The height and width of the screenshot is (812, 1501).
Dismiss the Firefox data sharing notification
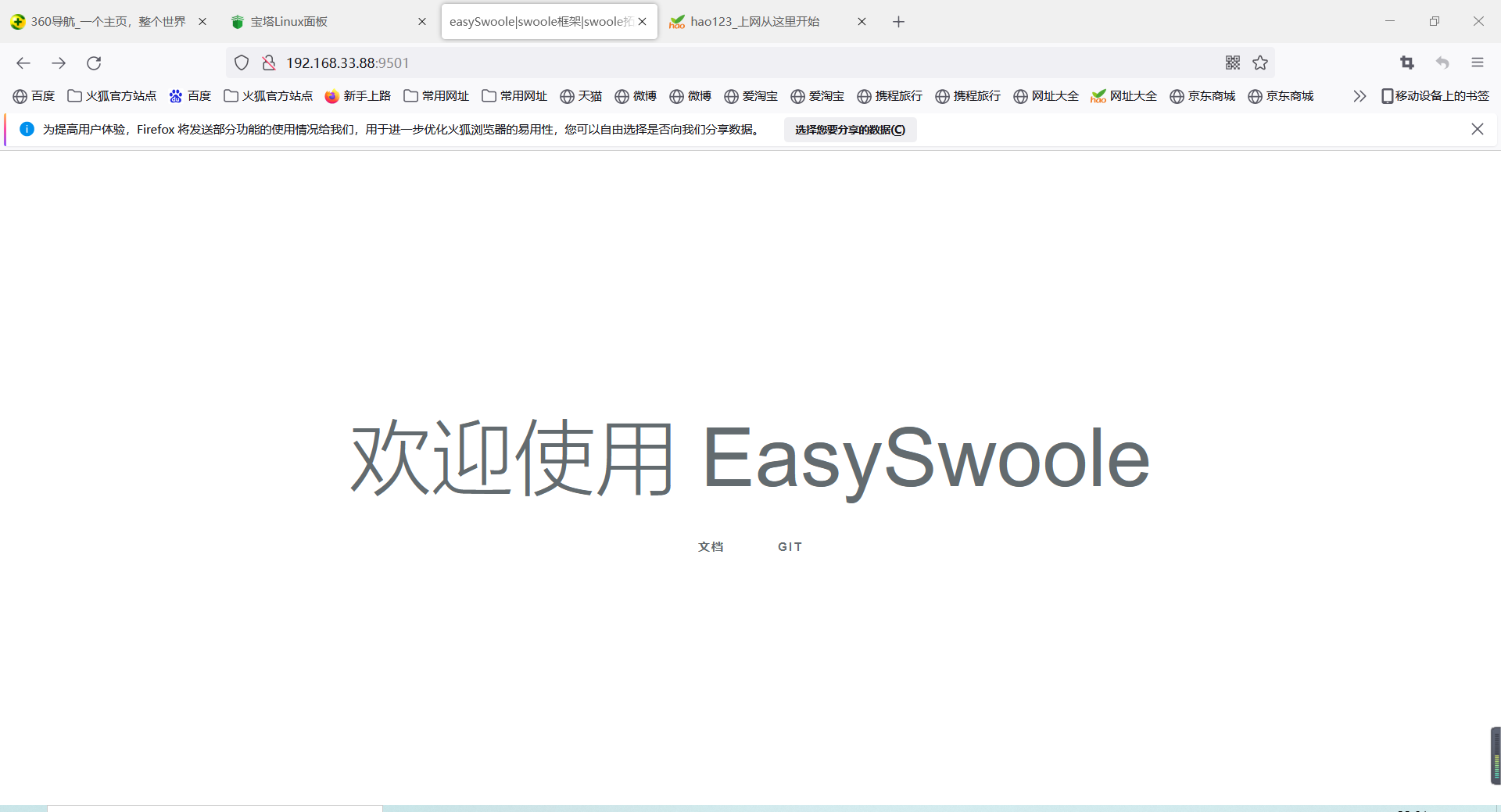click(1478, 129)
